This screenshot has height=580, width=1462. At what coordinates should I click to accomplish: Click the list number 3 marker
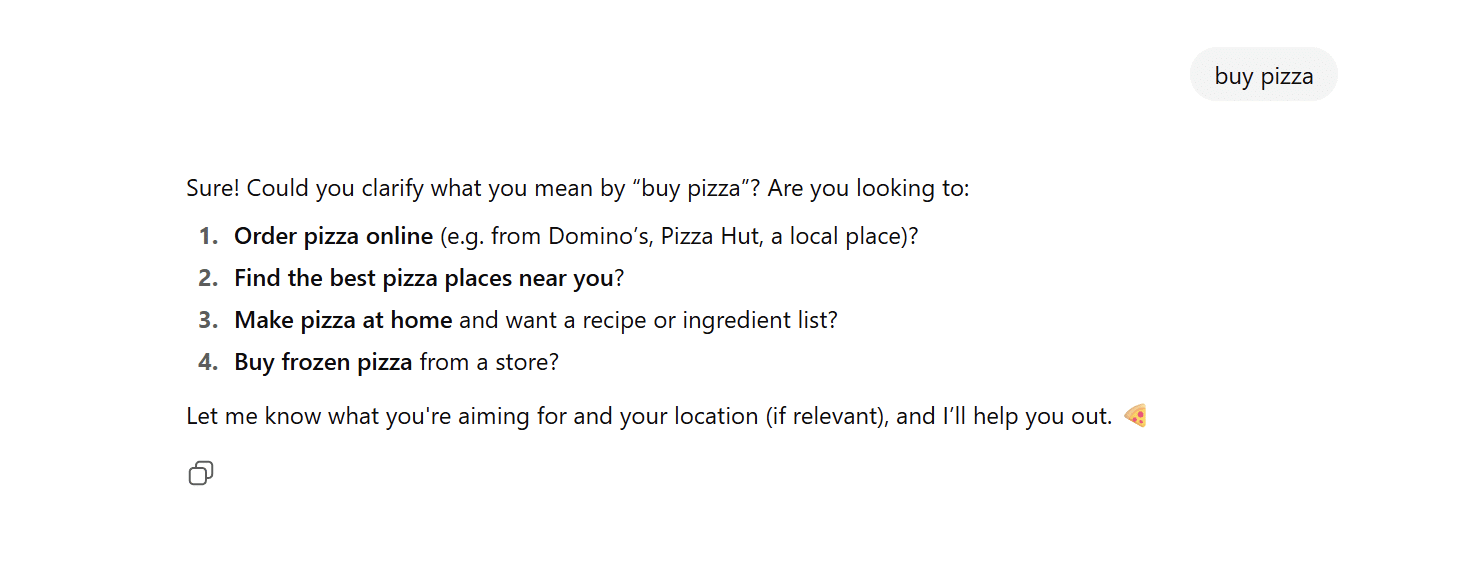208,320
